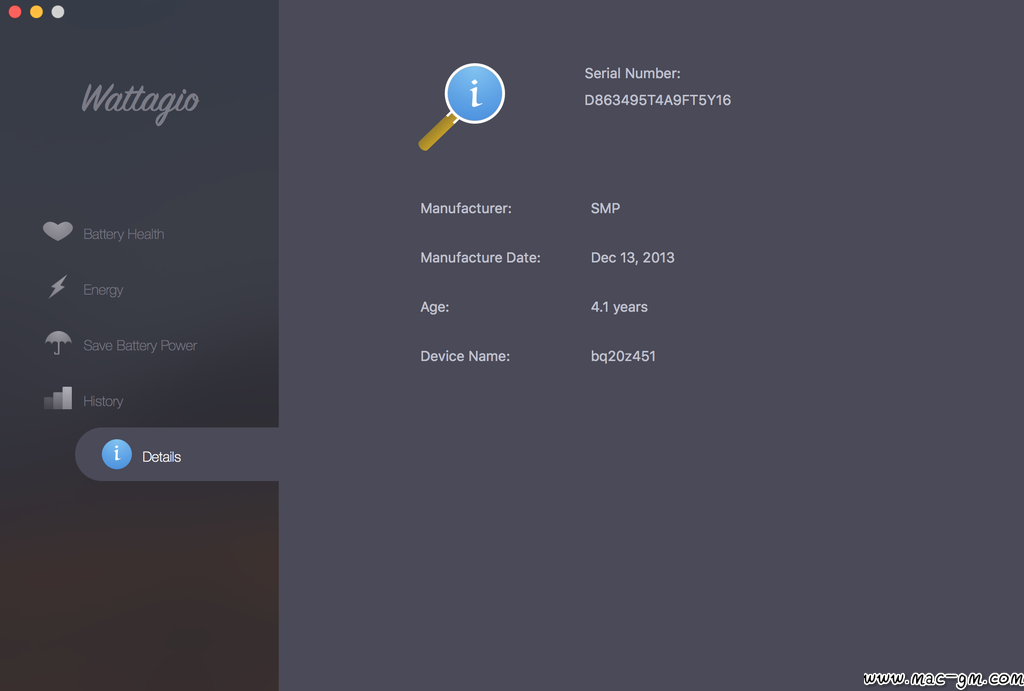Click the Save Battery Power umbrella icon
The width and height of the screenshot is (1024, 691).
point(58,342)
